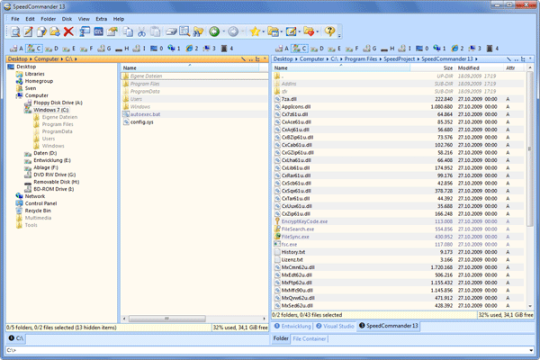The height and width of the screenshot is (360, 540).
Task: Select Lizenz.txt in right file list
Action: (x=292, y=260)
